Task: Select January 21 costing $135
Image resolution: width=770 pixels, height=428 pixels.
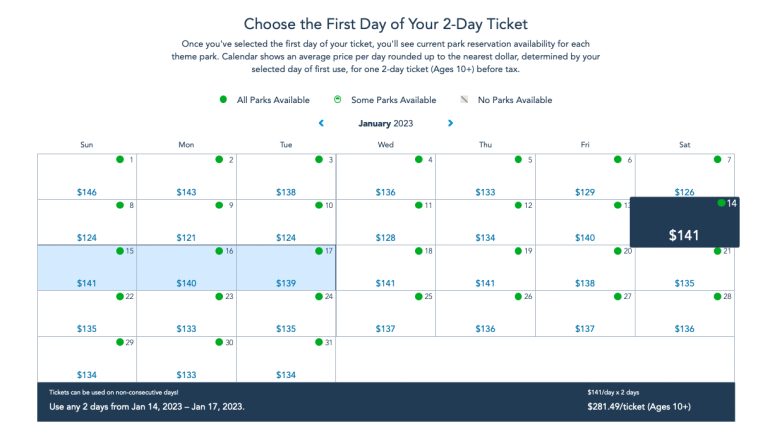Action: (x=684, y=268)
